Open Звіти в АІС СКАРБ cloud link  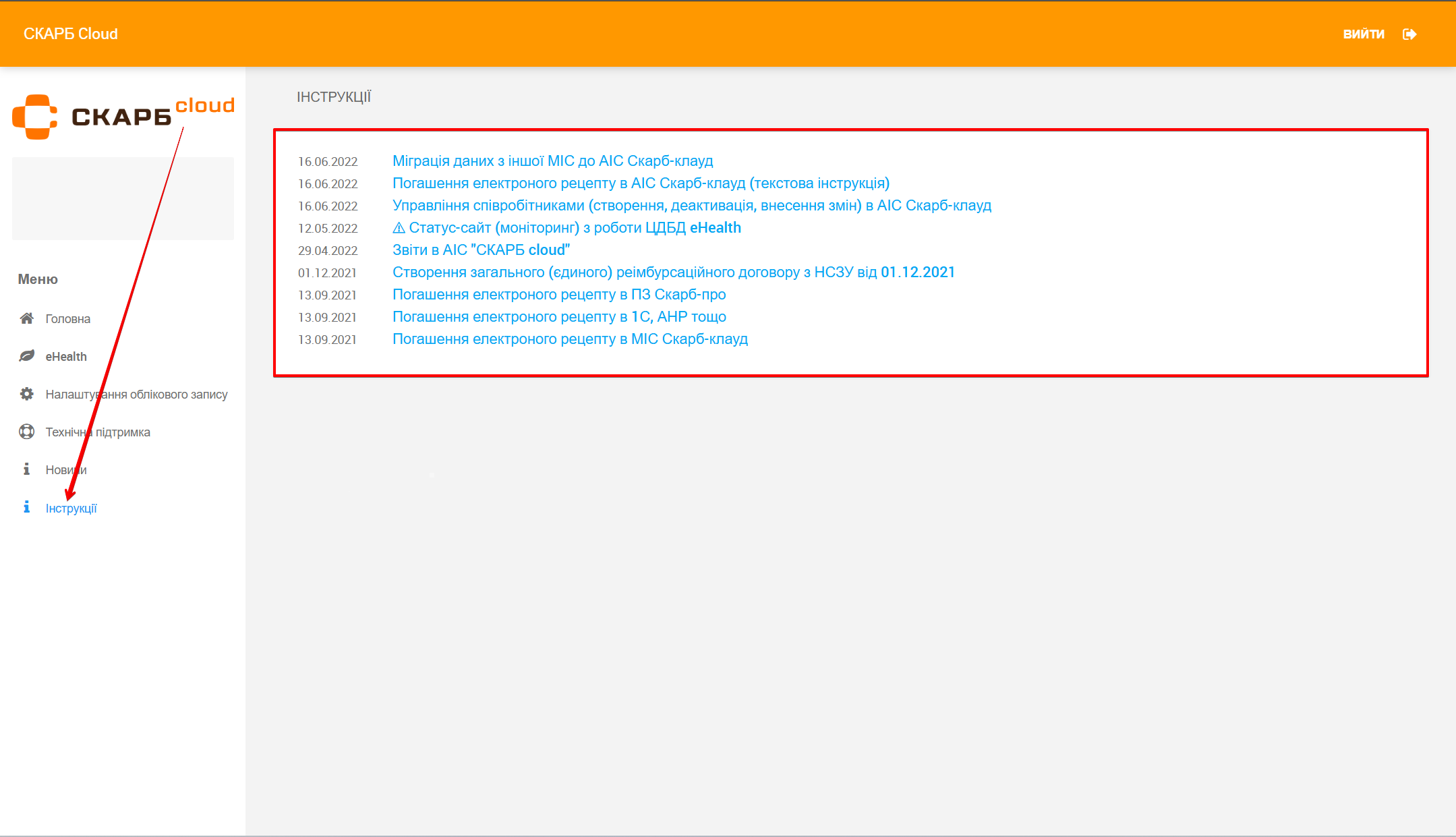click(481, 250)
